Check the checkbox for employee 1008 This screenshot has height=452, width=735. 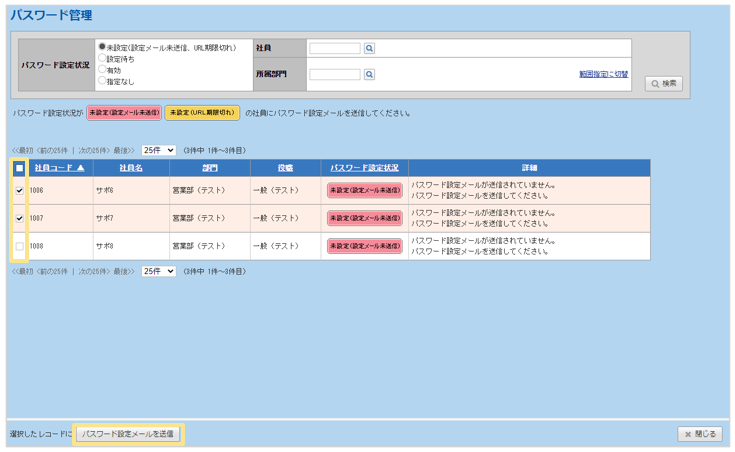20,245
